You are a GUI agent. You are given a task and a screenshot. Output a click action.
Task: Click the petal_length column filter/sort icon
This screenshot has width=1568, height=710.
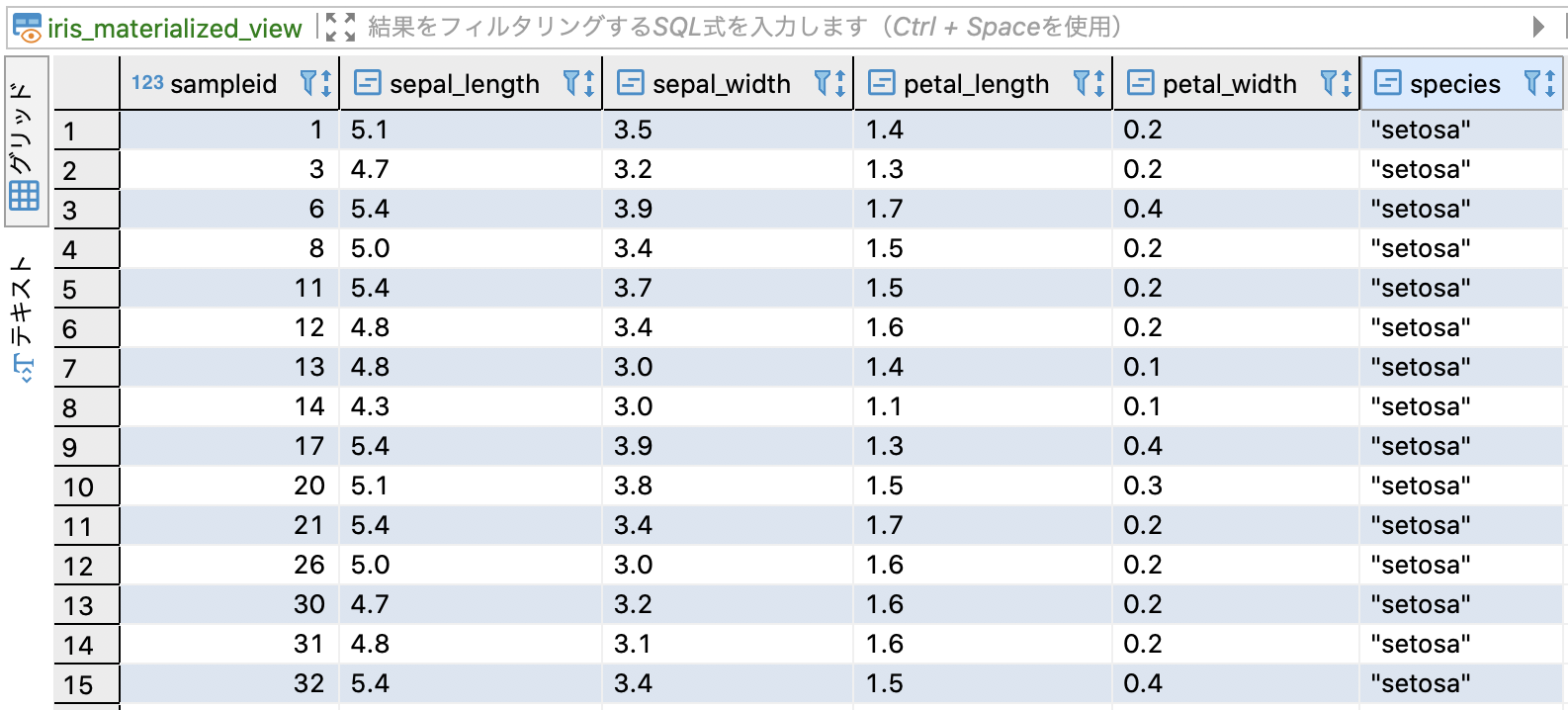[1089, 84]
